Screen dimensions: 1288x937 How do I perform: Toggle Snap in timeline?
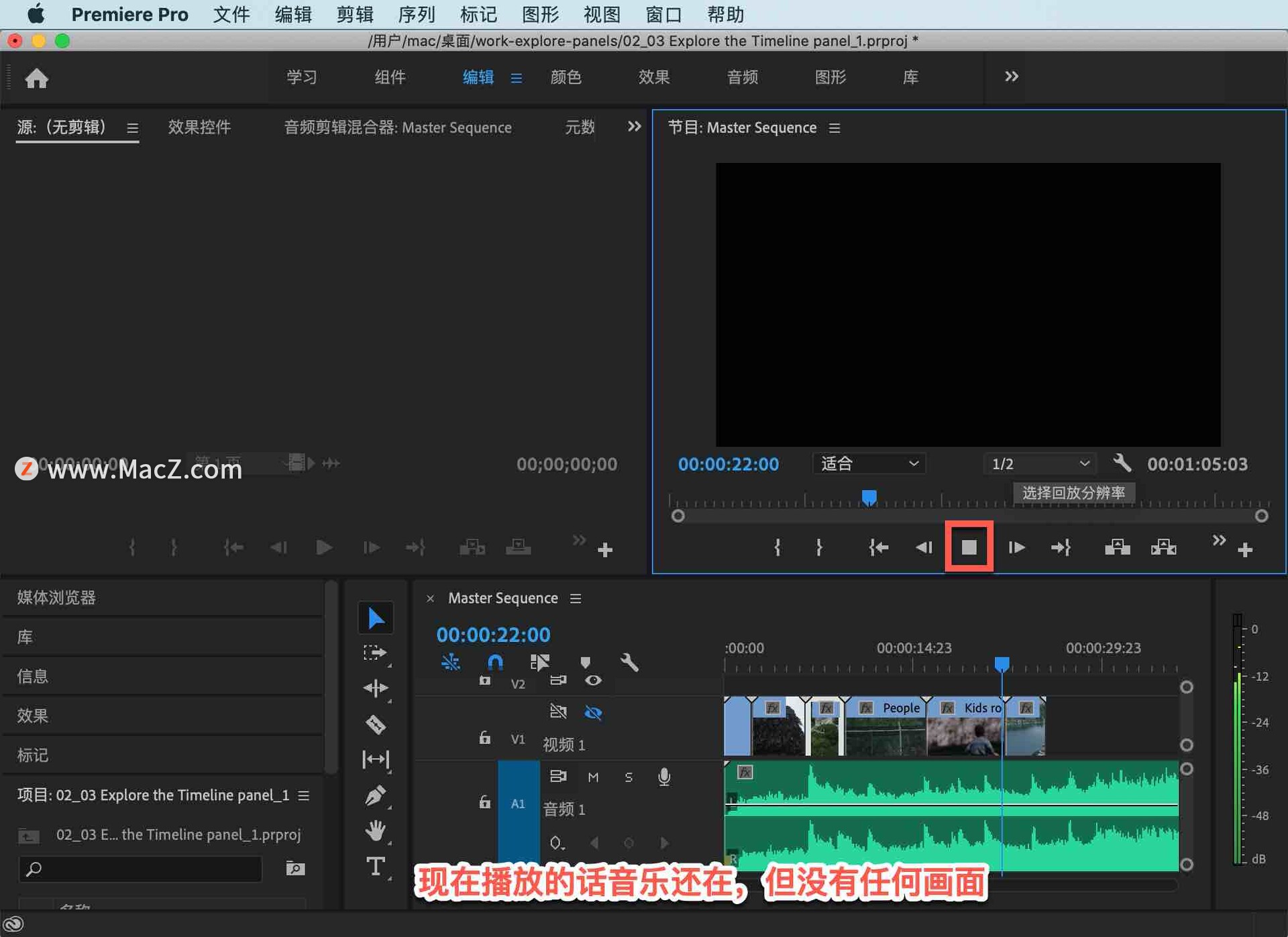(x=495, y=663)
